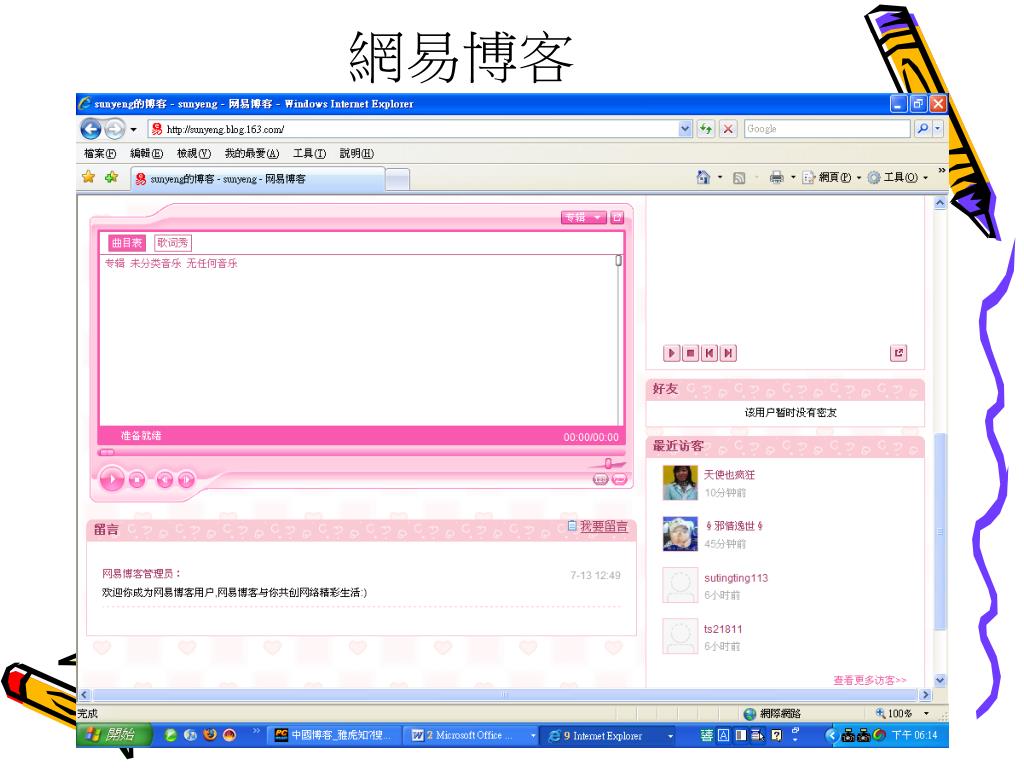1024x768 pixels.
Task: Expand the Print dropdown arrow
Action: point(793,177)
